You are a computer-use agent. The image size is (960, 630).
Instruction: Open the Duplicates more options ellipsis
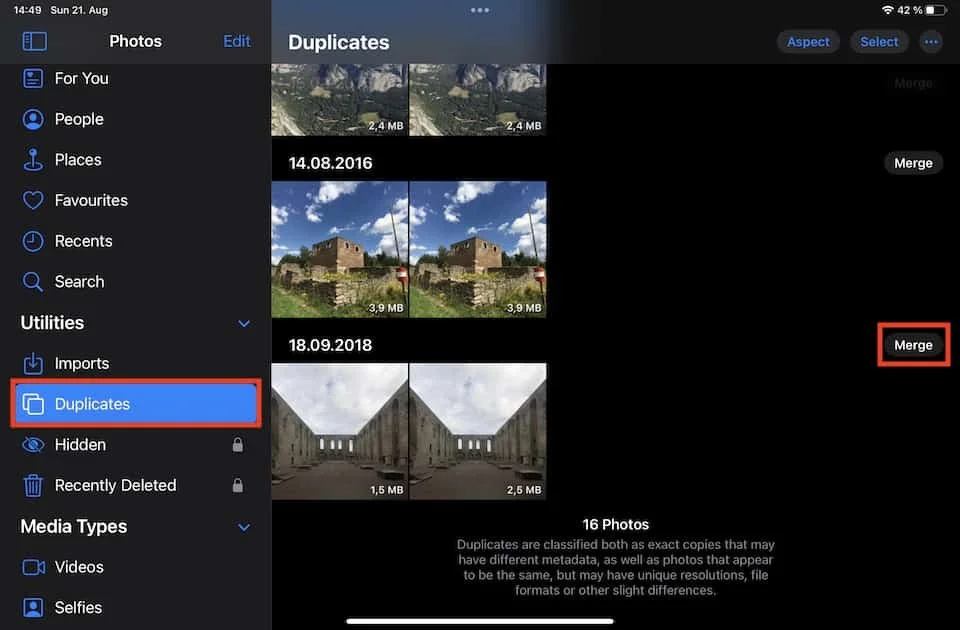[931, 42]
